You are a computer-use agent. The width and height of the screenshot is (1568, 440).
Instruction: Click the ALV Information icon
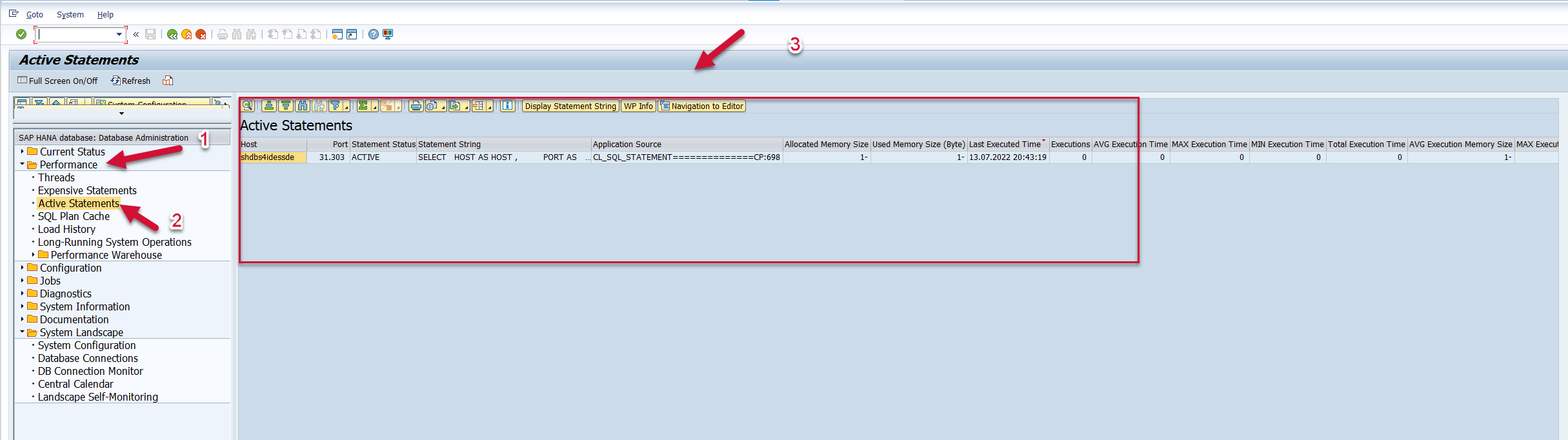coord(508,106)
